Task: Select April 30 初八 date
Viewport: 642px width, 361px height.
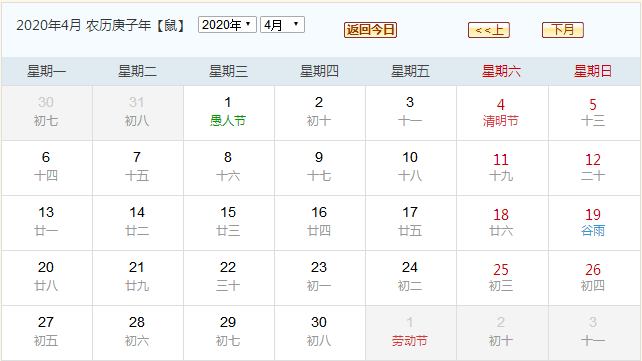Action: (319, 333)
